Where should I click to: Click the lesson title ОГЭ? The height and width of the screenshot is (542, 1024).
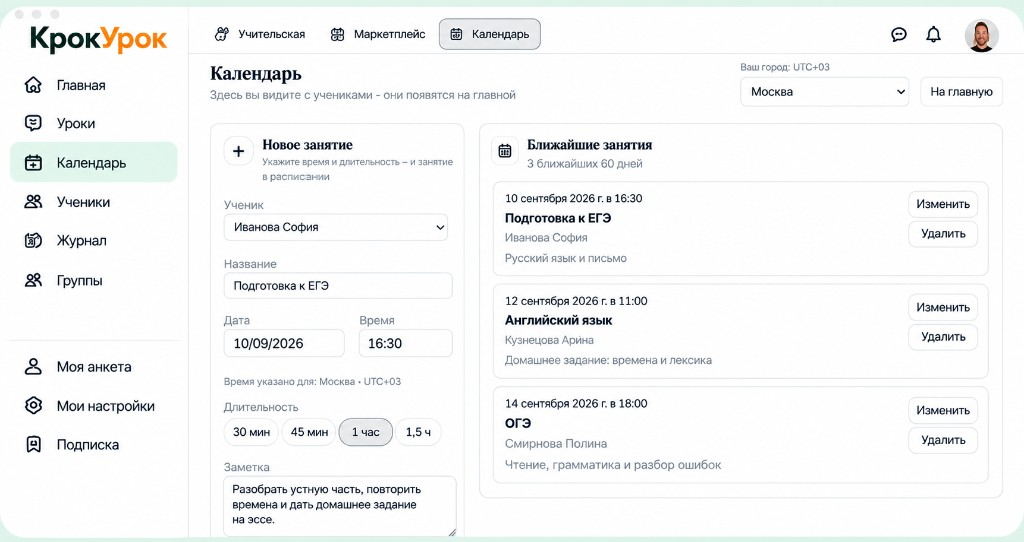pos(518,423)
